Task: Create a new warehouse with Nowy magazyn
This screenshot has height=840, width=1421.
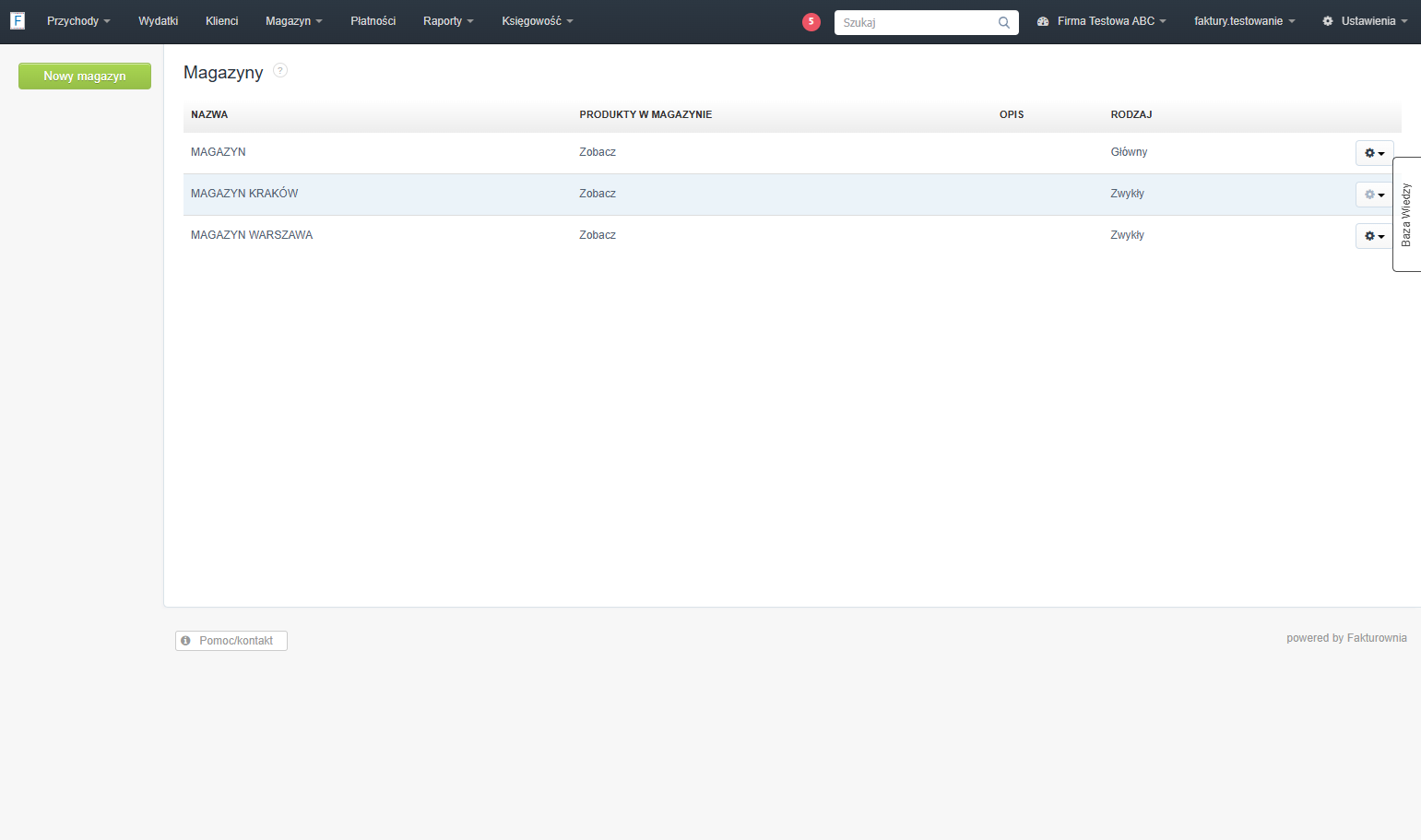Action: [85, 77]
